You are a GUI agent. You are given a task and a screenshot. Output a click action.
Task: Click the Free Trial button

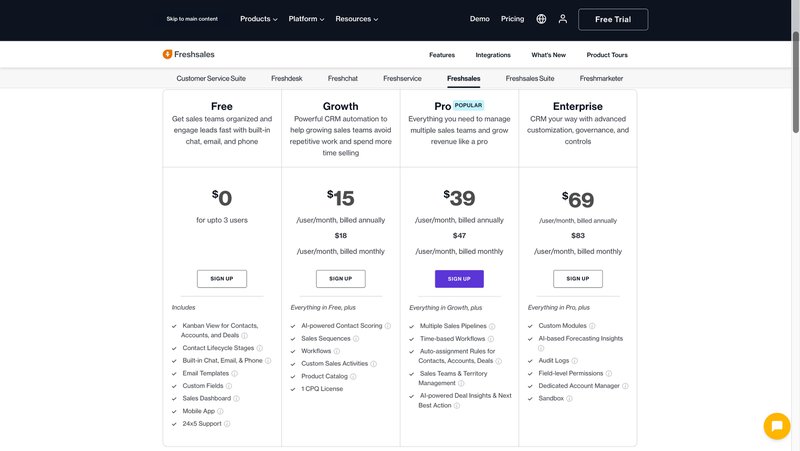tap(613, 19)
